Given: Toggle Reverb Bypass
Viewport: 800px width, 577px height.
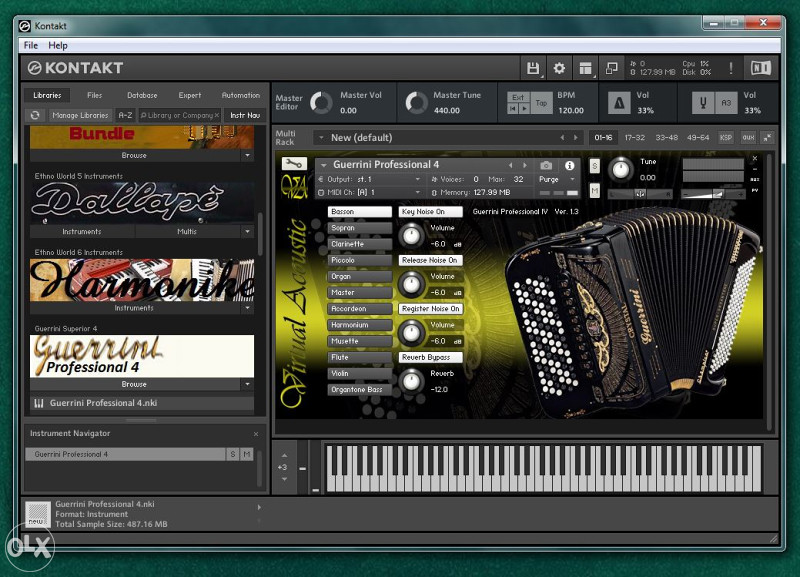Looking at the screenshot, I should click(x=431, y=357).
